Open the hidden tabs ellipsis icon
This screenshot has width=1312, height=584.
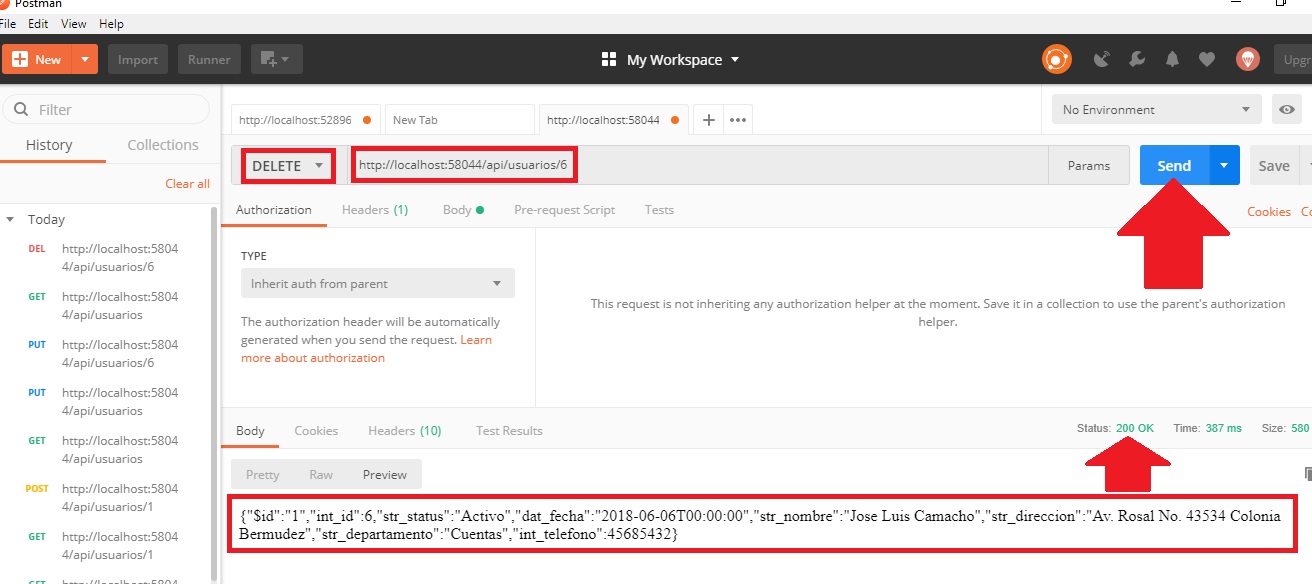737,119
